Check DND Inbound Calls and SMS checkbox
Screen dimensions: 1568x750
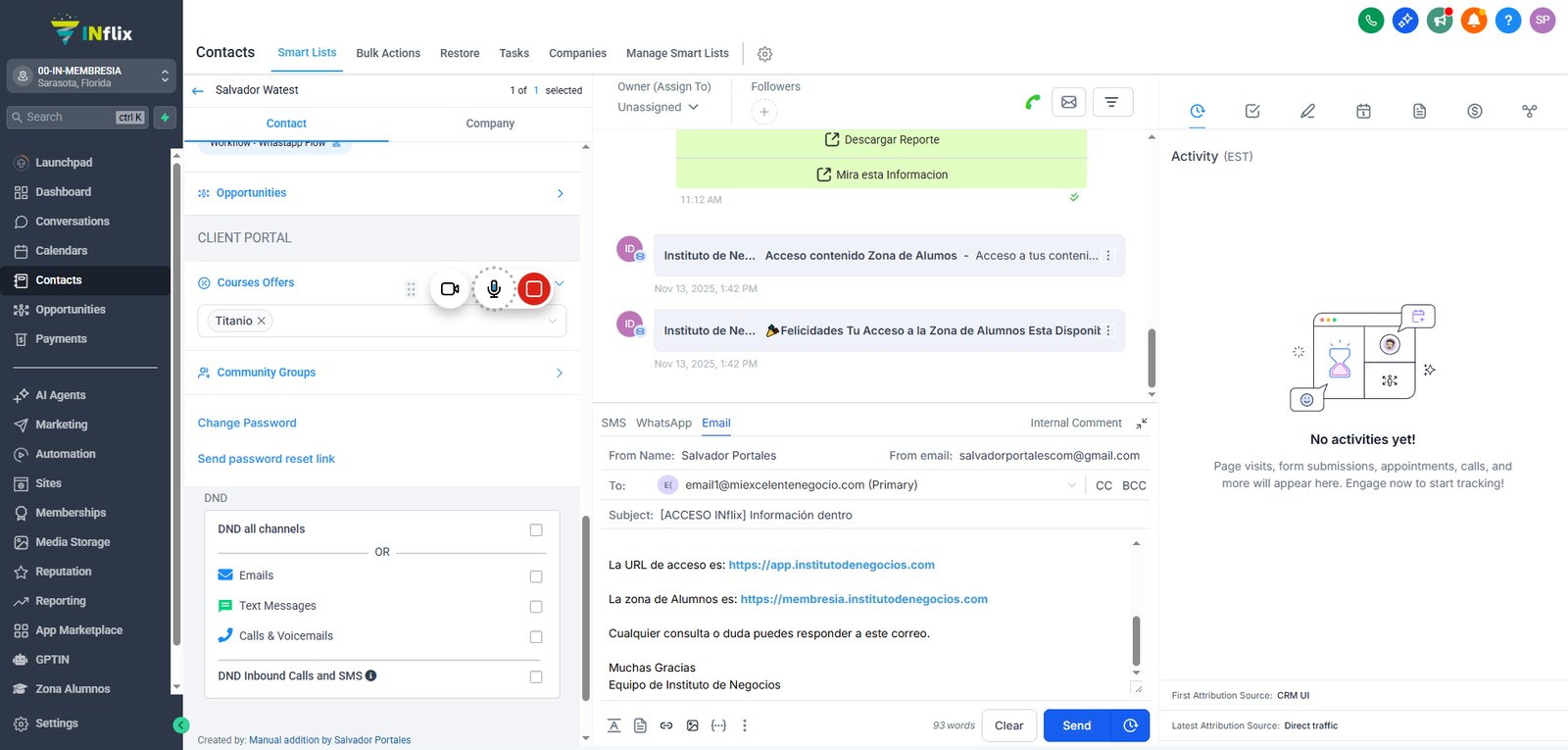click(x=536, y=676)
